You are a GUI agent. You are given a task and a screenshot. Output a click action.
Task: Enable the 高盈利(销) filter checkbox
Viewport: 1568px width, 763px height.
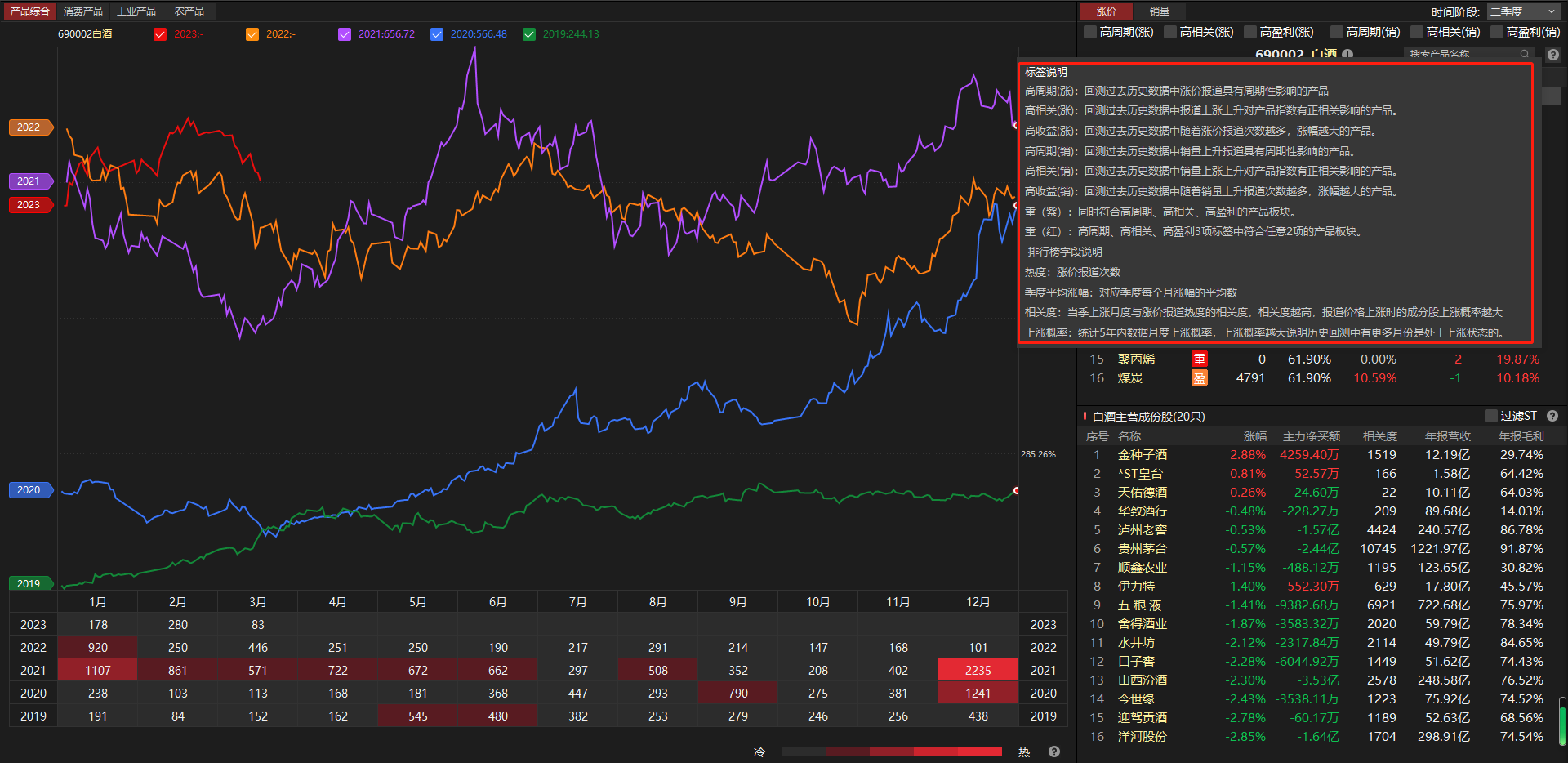[1496, 32]
